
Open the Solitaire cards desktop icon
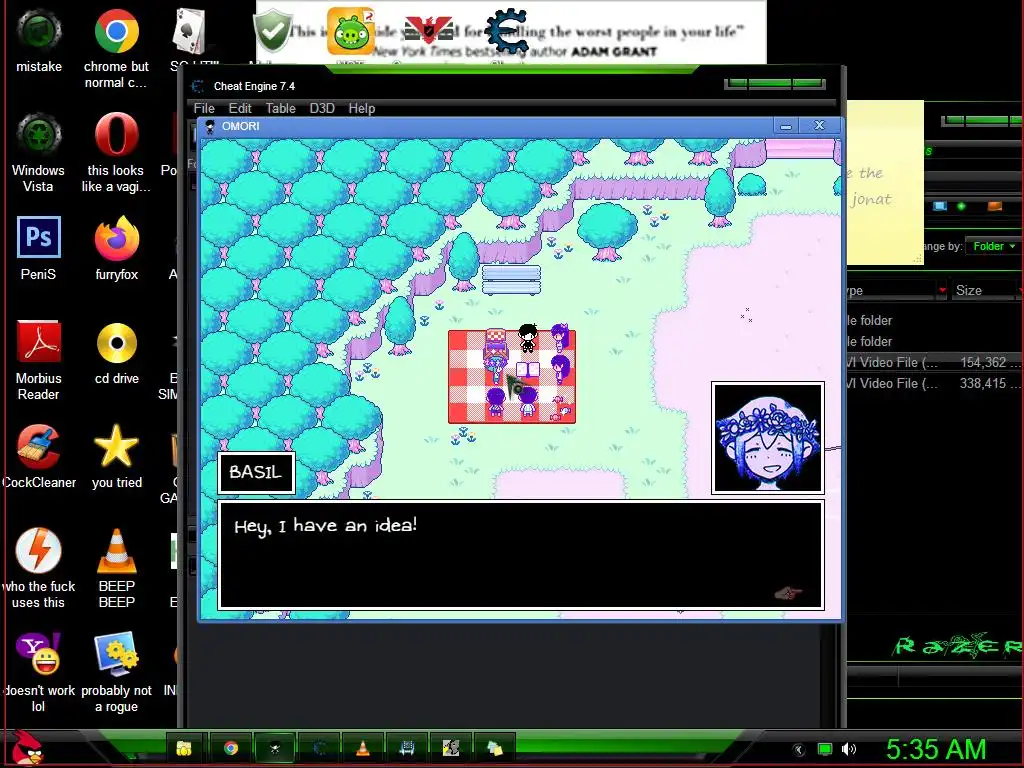coord(189,33)
